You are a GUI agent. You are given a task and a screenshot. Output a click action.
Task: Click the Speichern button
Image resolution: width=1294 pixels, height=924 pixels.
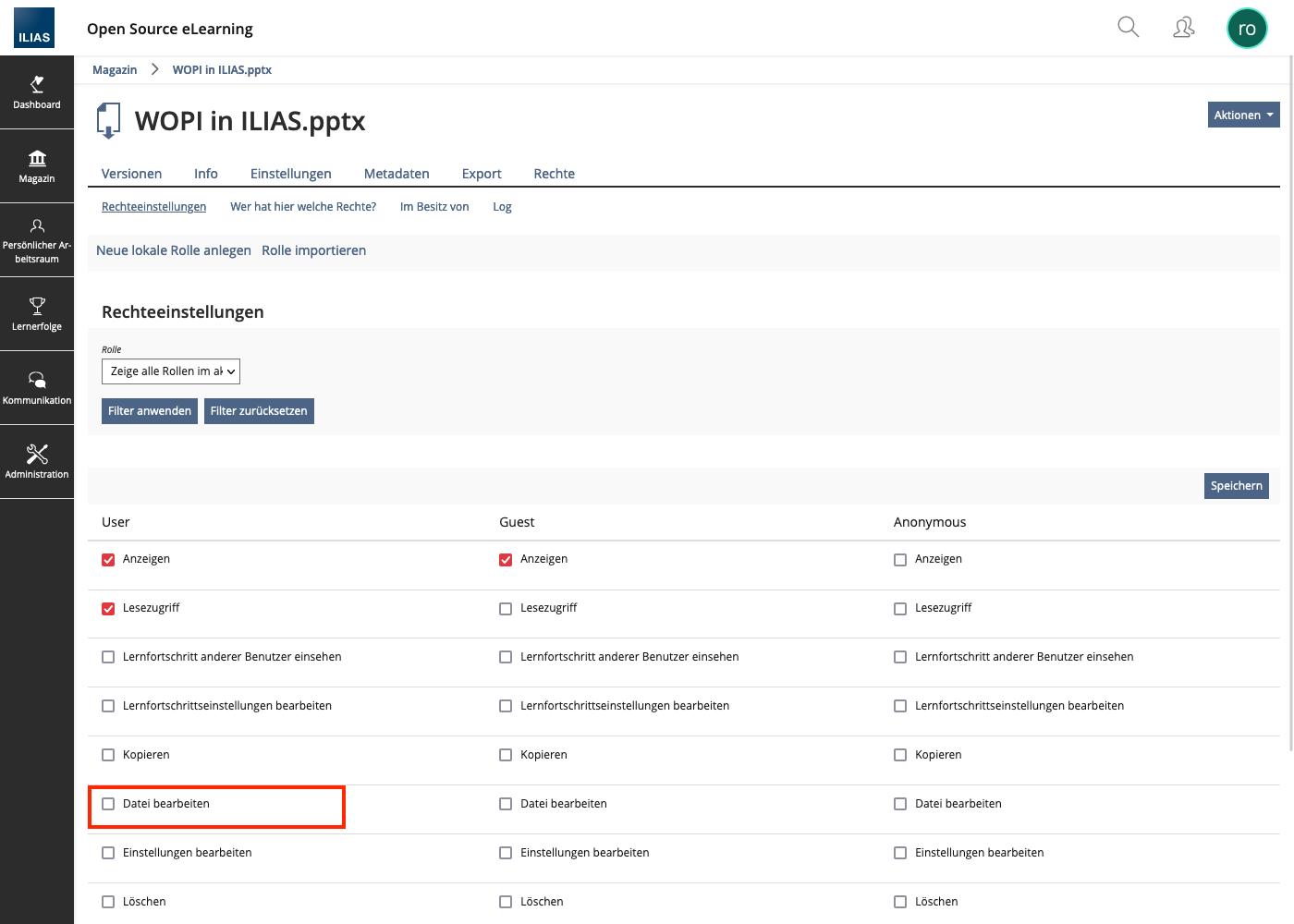[1236, 486]
